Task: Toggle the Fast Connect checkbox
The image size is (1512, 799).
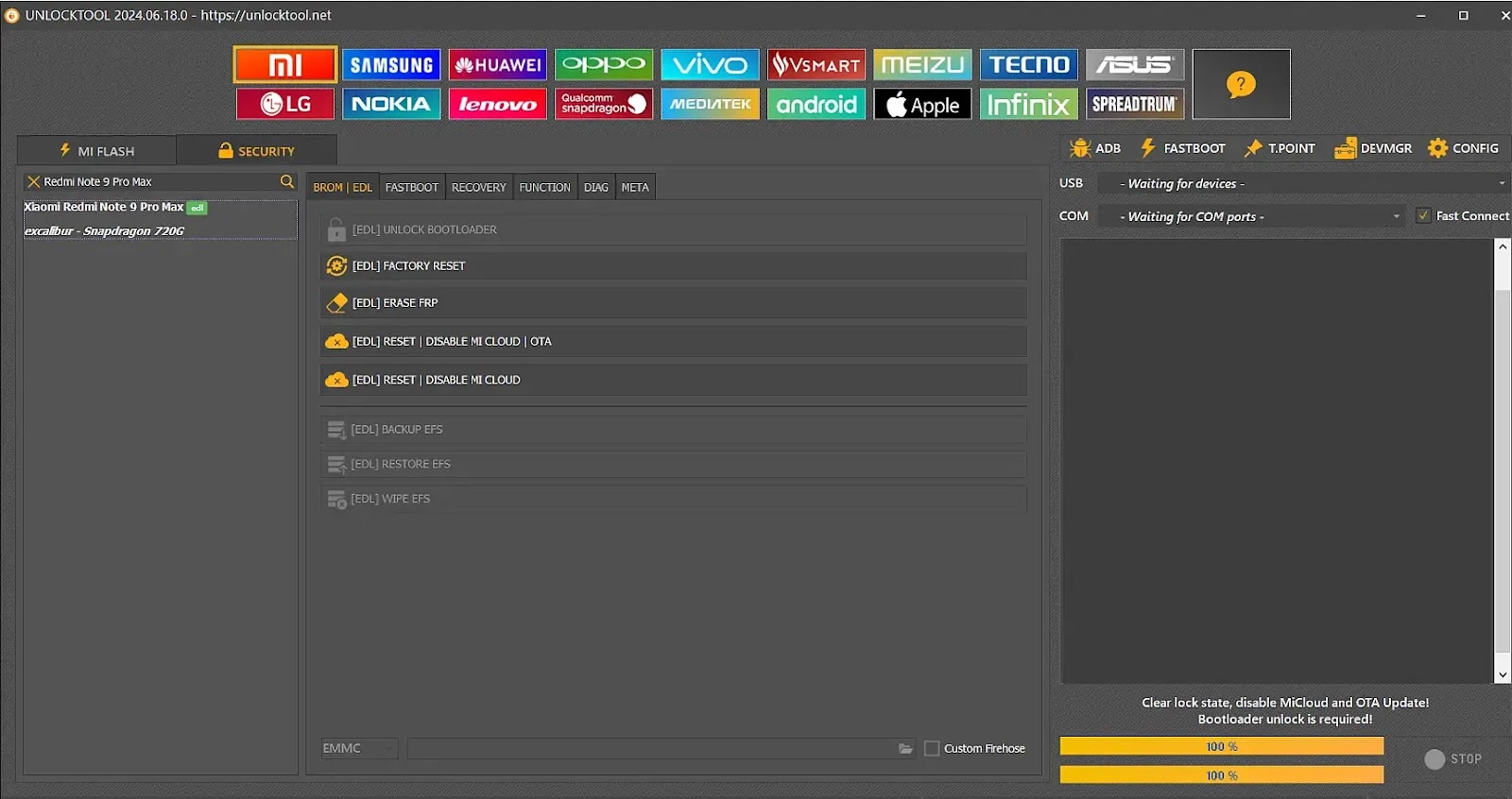Action: (x=1423, y=215)
